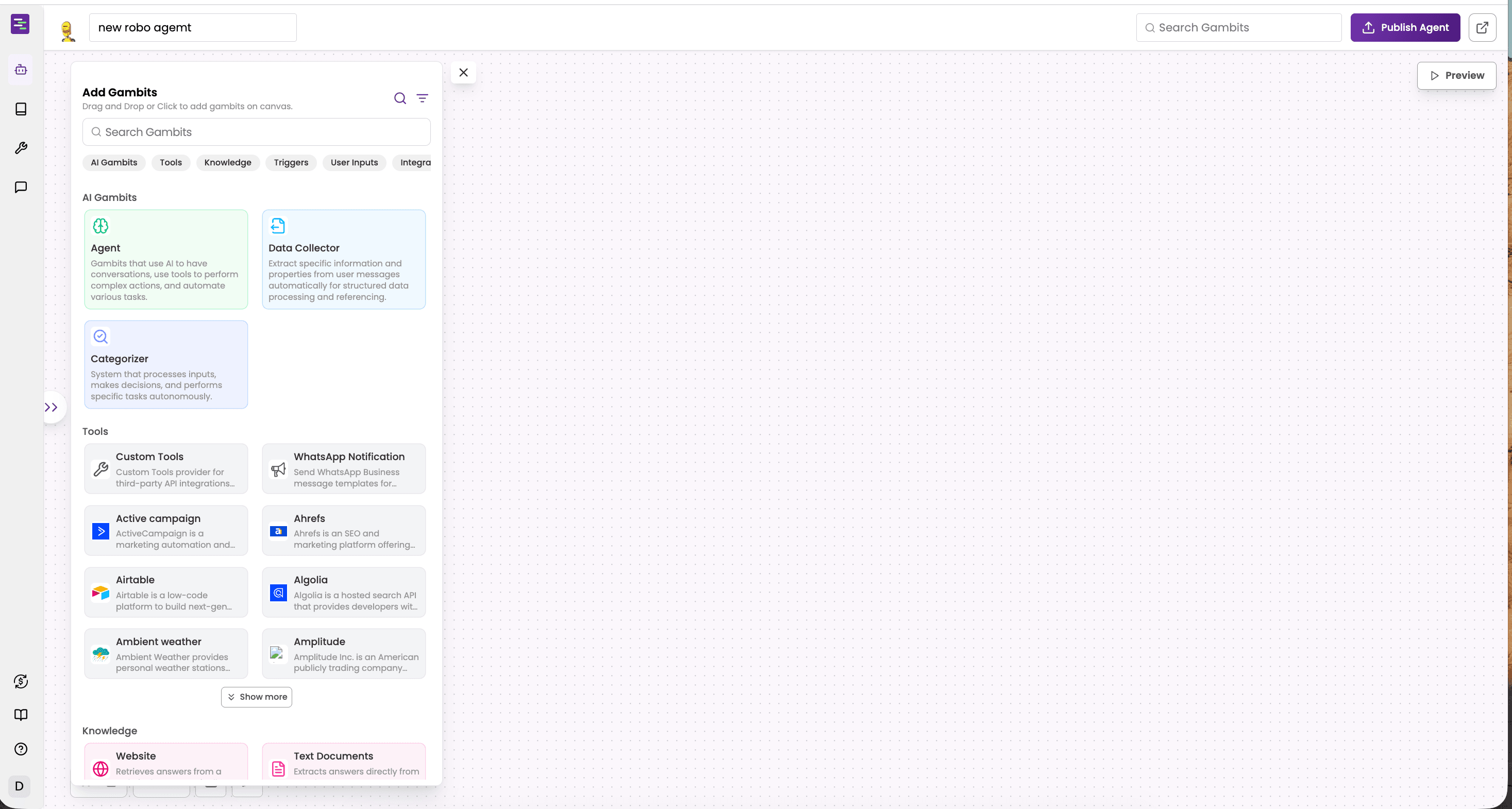
Task: Filter by AI Gambits chip
Action: pos(114,163)
